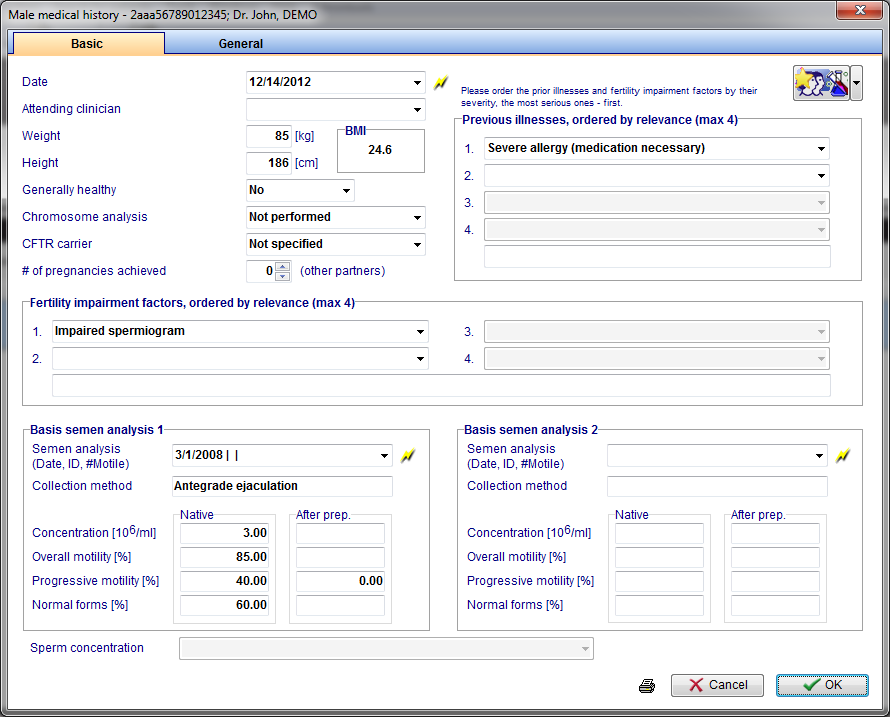Click native Normal forms field in analysis 1
890x717 pixels.
225,605
